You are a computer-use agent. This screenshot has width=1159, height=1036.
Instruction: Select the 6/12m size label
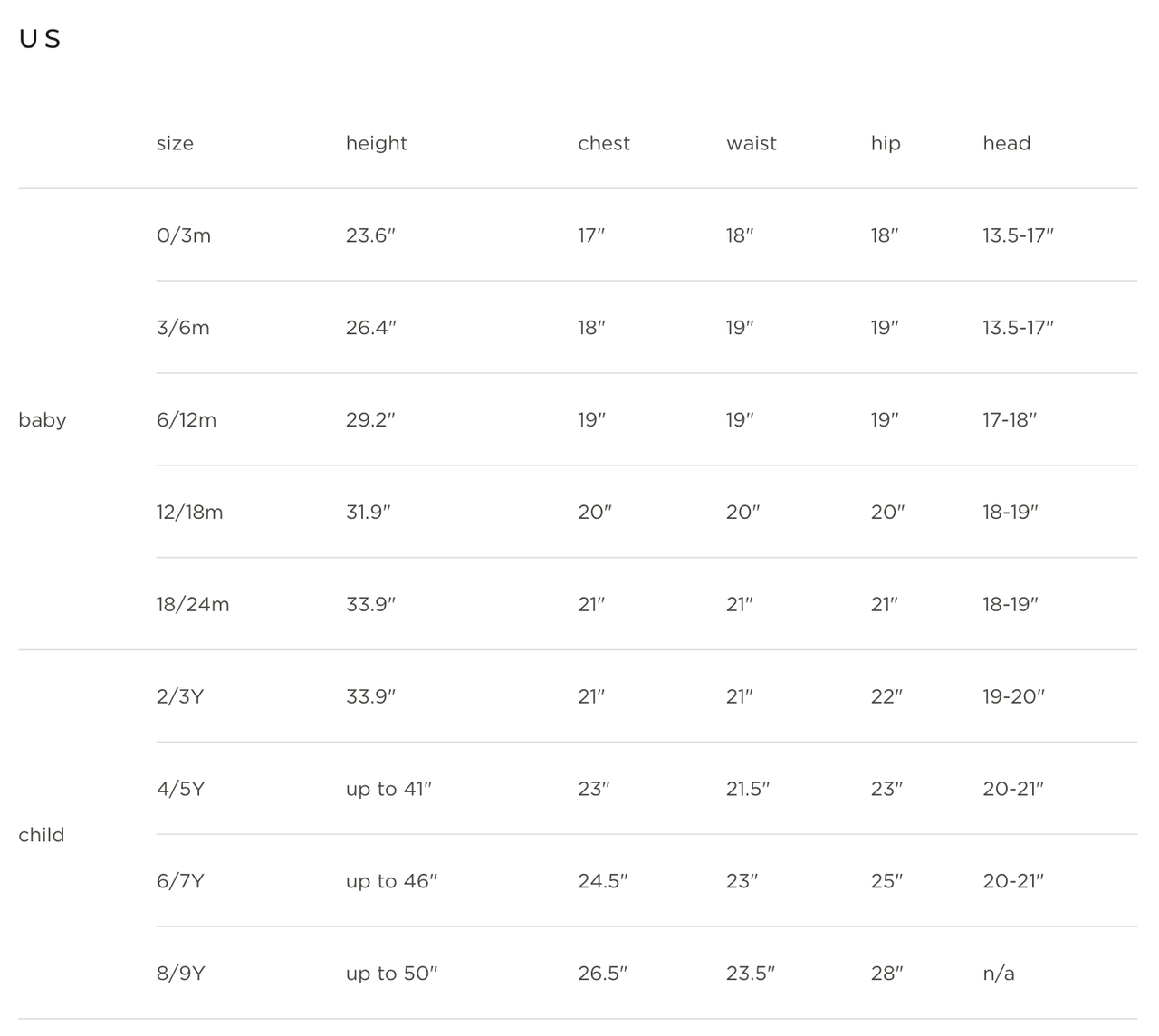point(187,420)
